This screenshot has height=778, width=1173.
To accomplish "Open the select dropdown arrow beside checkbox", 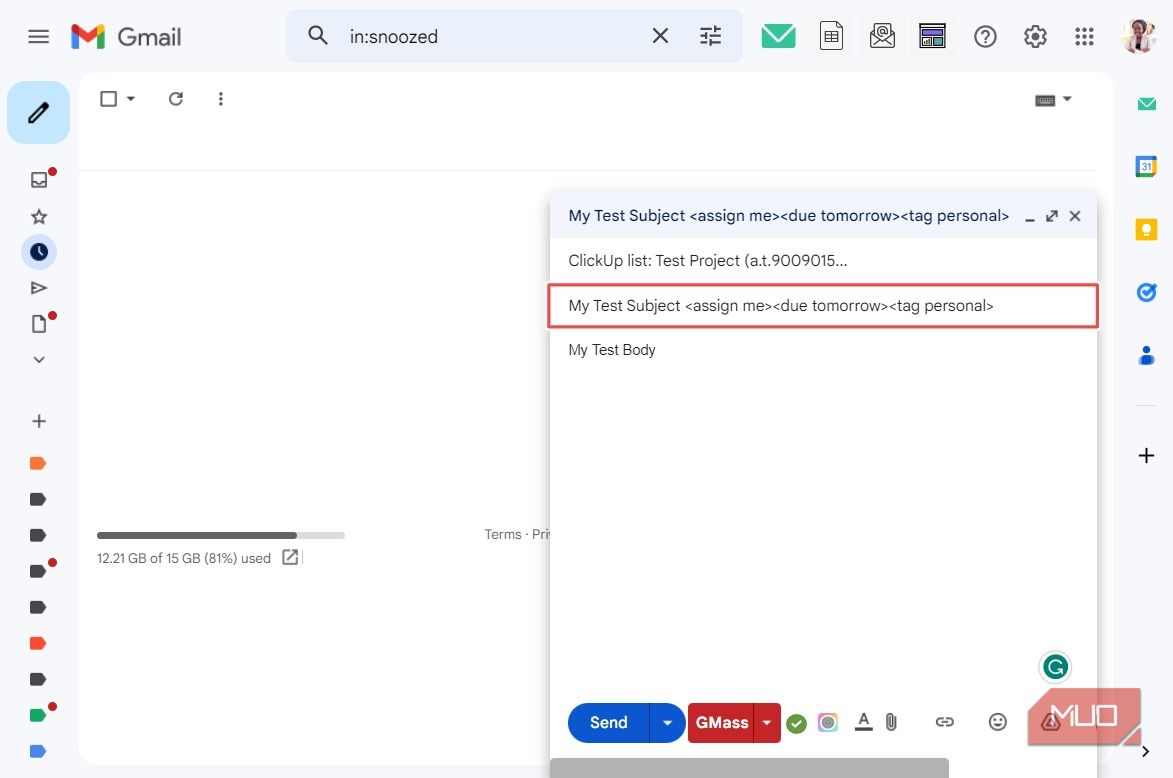I will pos(131,99).
